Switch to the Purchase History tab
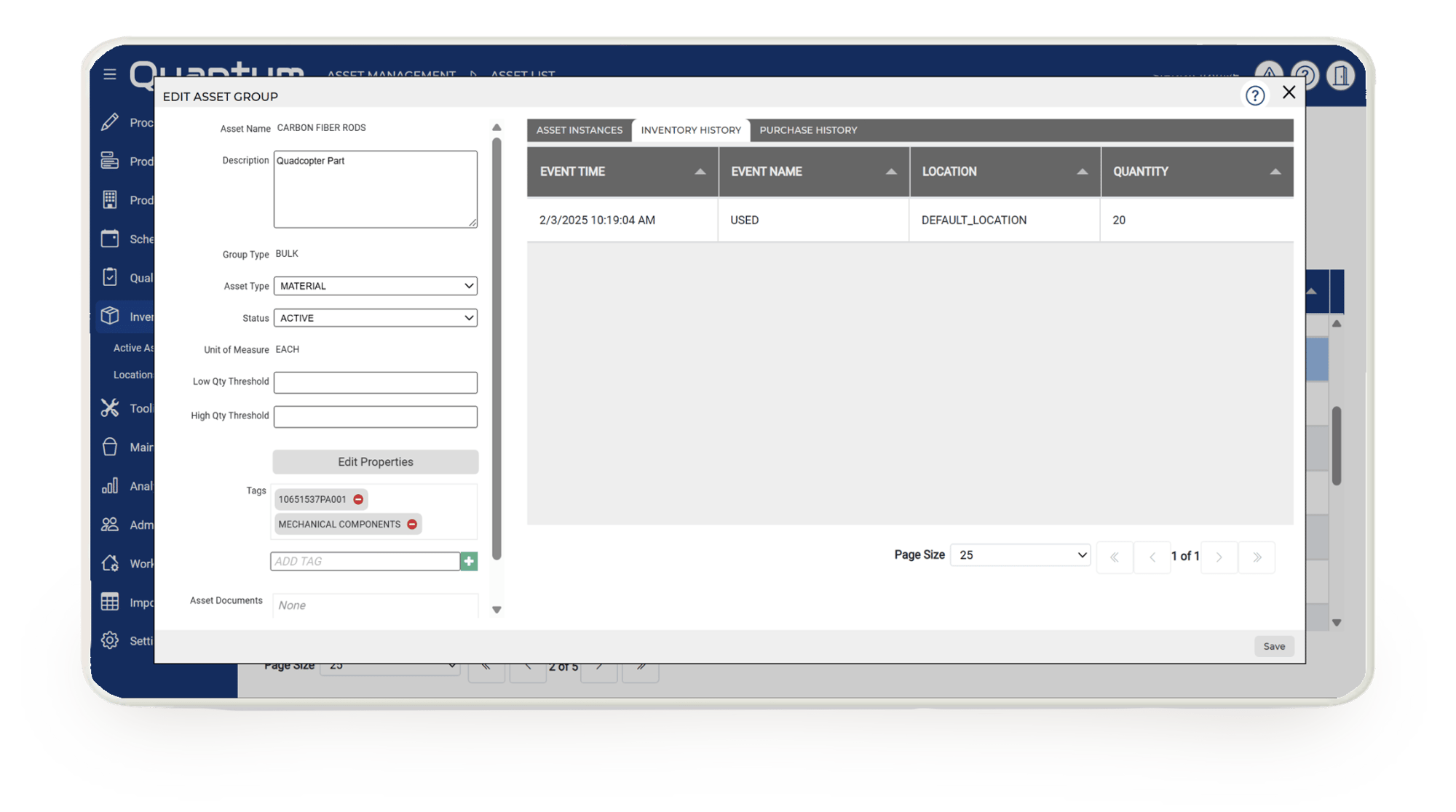1456x812 pixels. click(x=807, y=130)
